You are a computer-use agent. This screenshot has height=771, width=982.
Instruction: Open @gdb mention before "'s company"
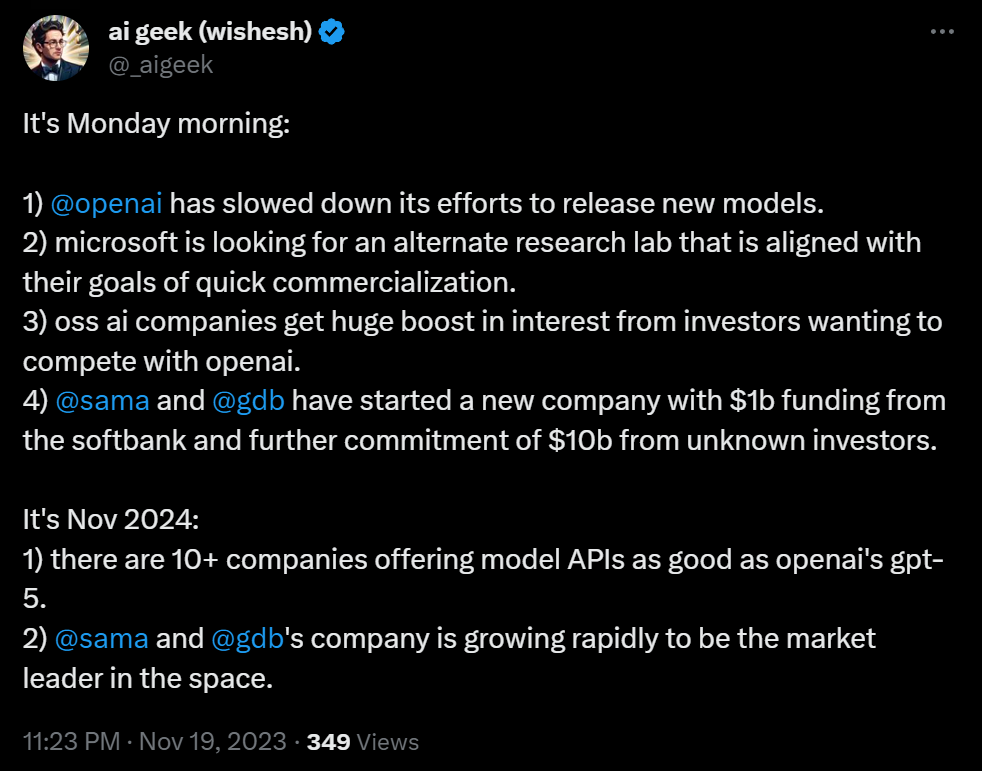pos(247,639)
